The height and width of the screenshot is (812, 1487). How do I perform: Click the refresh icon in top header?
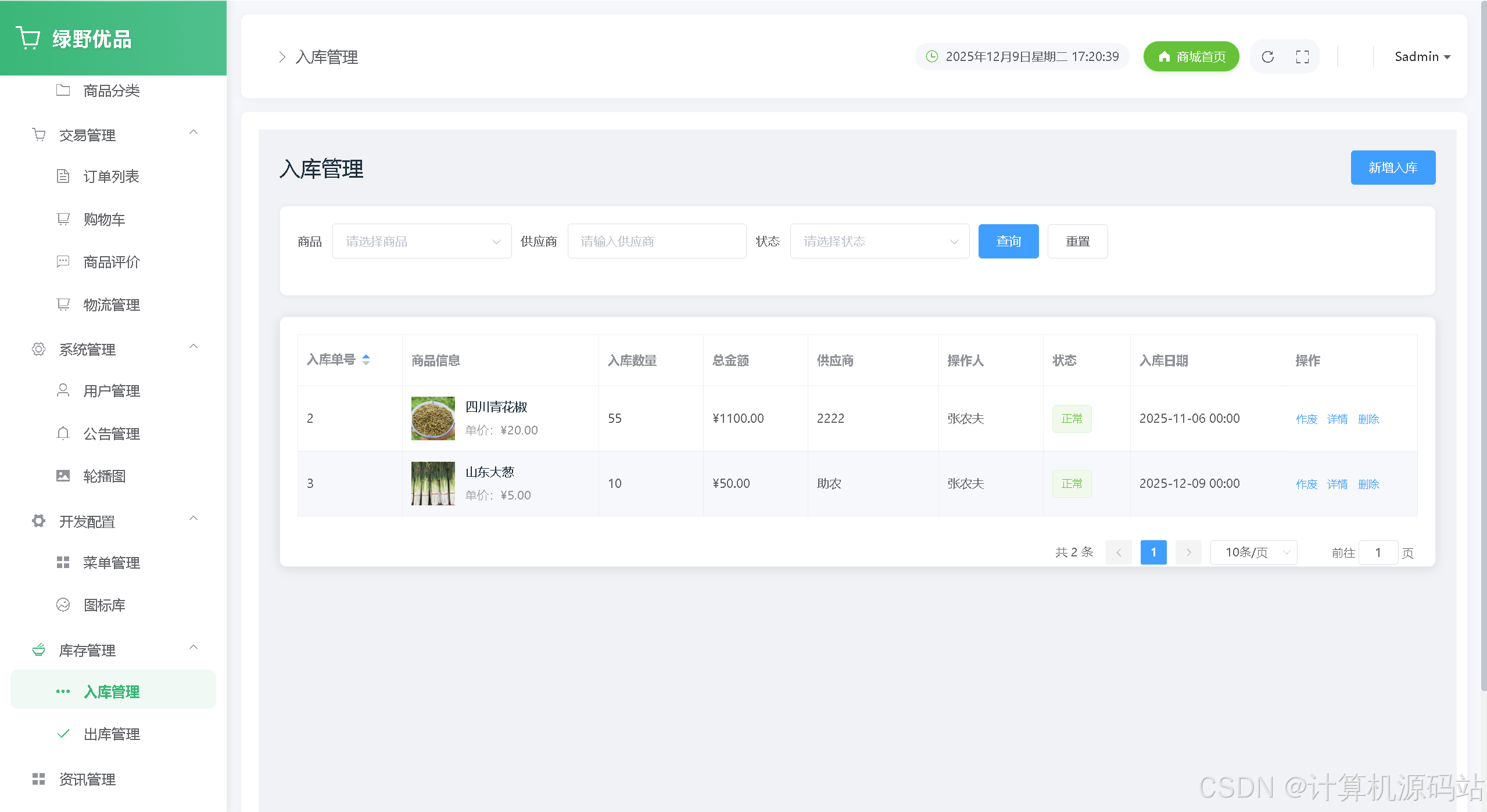(1267, 57)
